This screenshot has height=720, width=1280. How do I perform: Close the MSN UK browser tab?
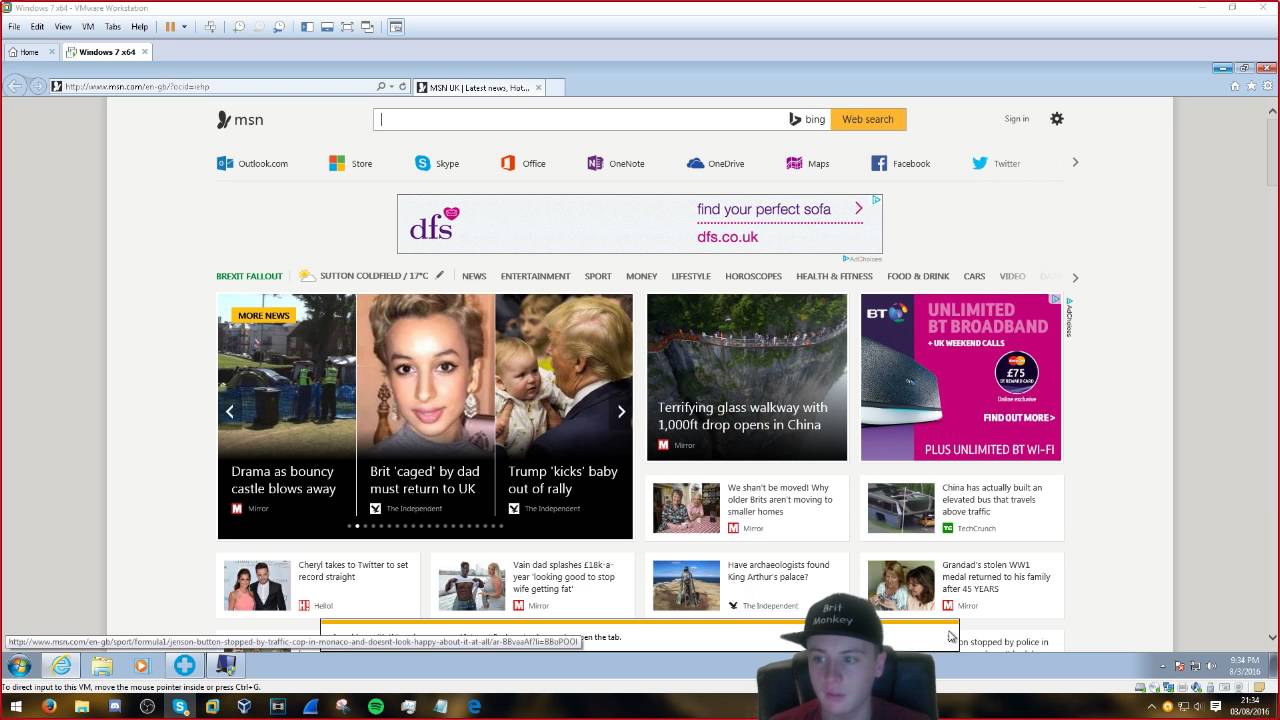pos(539,87)
